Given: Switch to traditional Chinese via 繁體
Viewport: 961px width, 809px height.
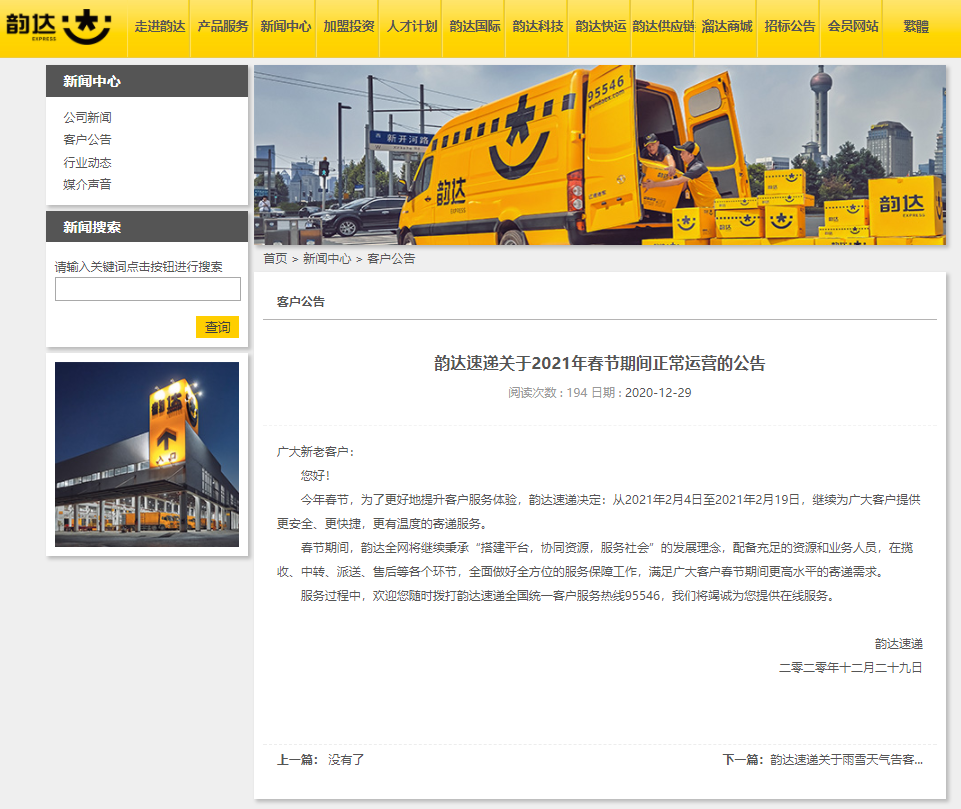Looking at the screenshot, I should [916, 26].
